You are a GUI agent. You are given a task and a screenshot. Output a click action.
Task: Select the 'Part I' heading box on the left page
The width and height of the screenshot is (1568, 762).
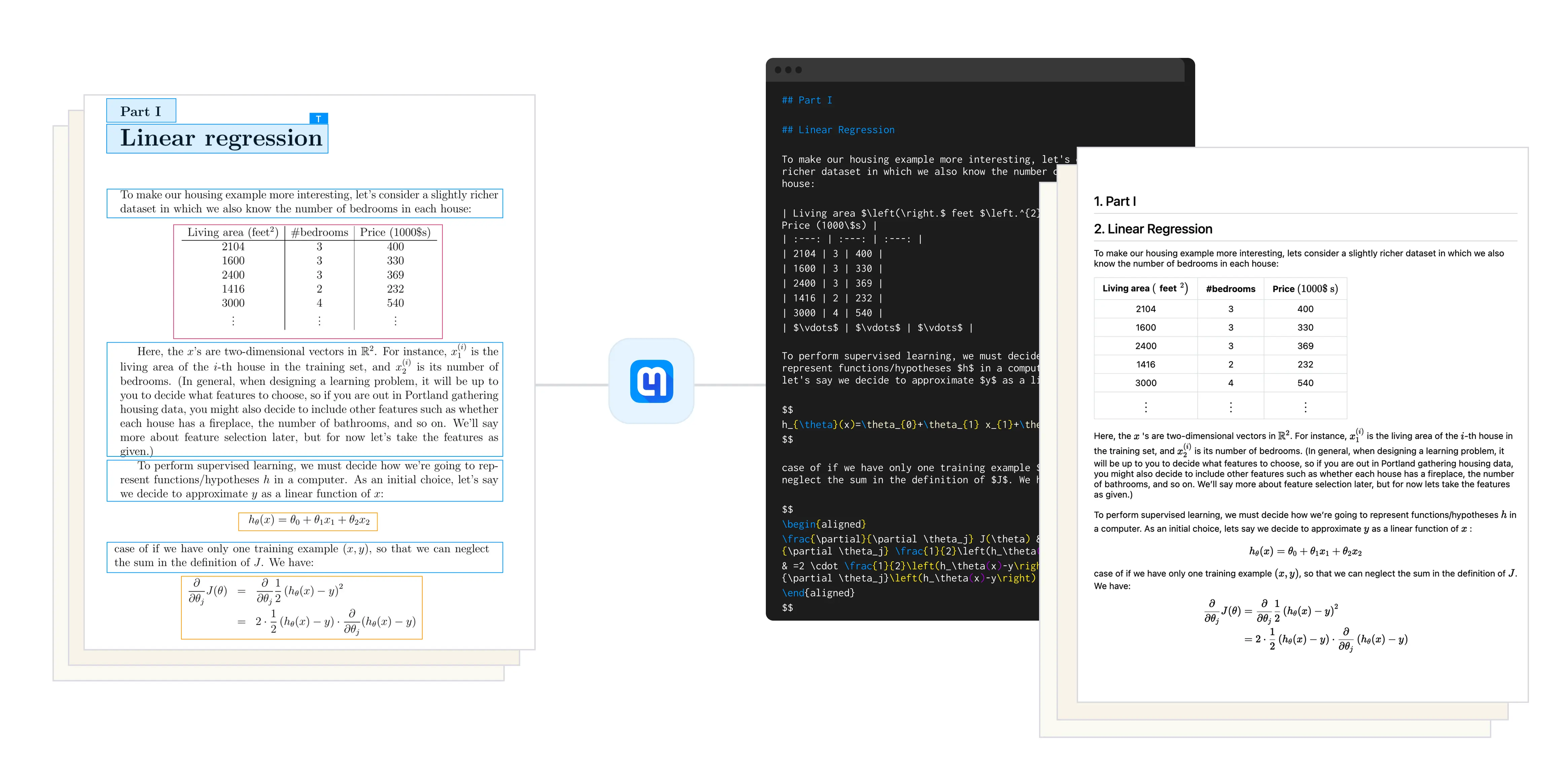[141, 111]
